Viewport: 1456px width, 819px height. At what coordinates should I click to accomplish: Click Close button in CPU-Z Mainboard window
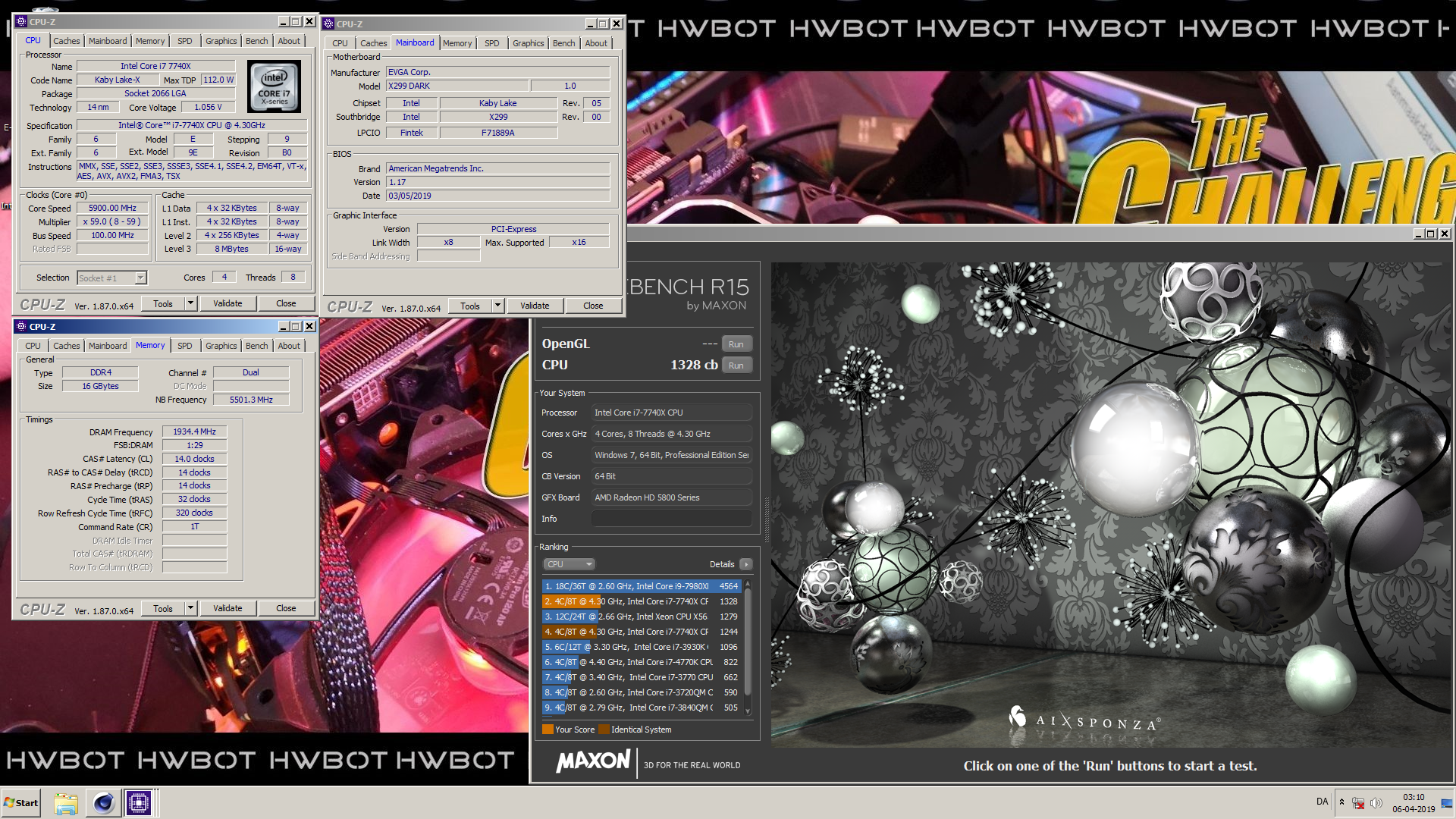(x=593, y=306)
